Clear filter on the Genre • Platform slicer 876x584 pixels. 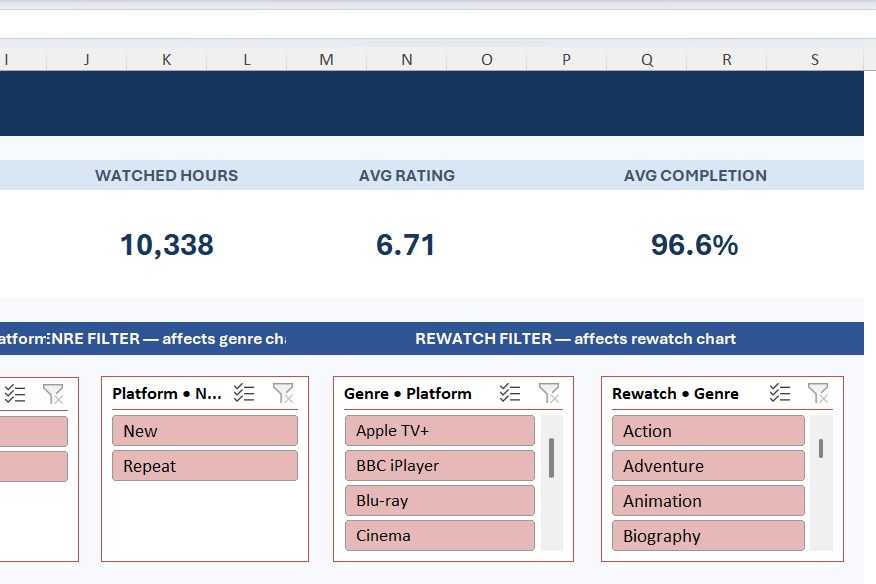pos(549,393)
